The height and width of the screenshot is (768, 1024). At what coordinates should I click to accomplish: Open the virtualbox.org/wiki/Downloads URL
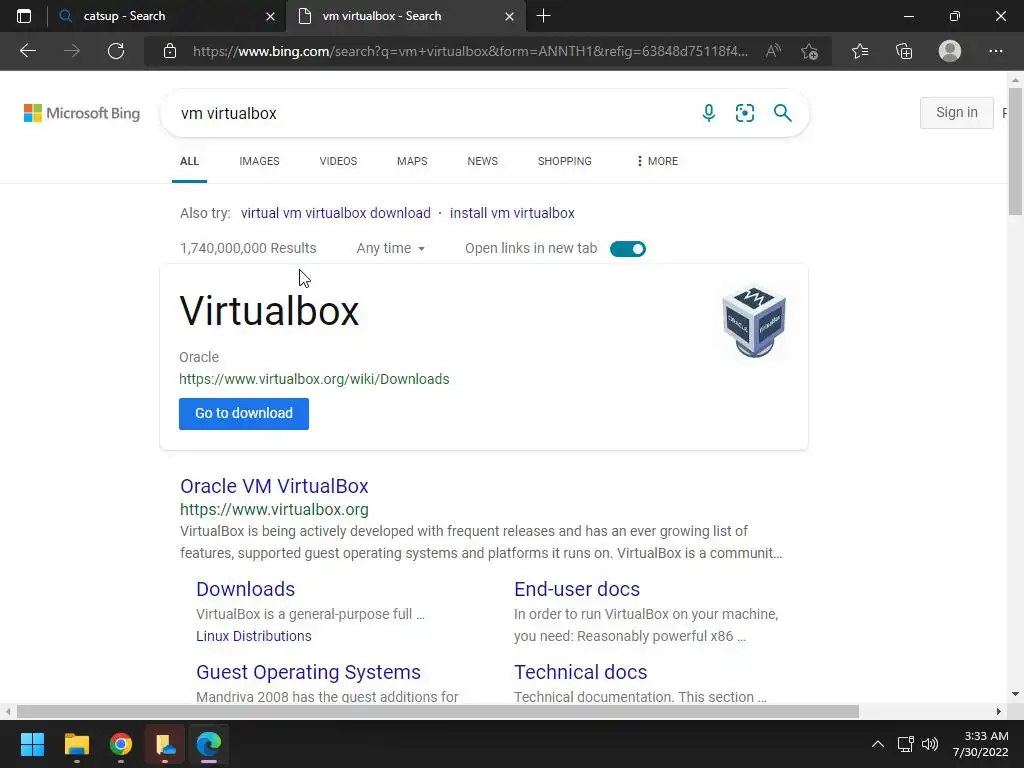click(x=314, y=379)
